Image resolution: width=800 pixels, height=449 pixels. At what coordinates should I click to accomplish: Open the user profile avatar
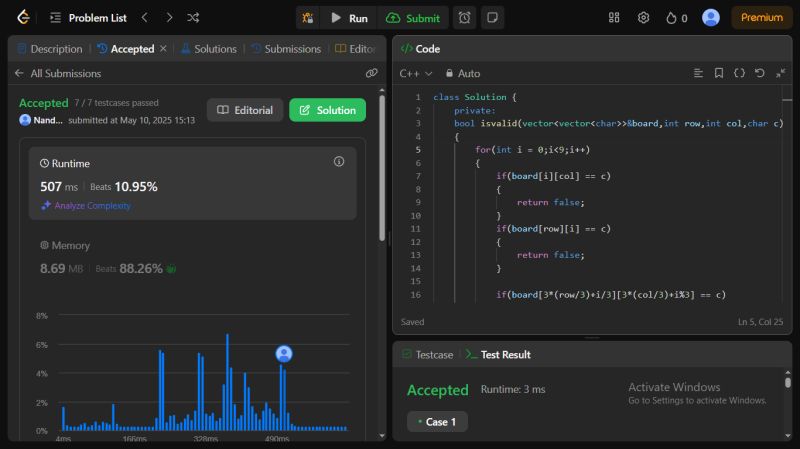coord(711,18)
